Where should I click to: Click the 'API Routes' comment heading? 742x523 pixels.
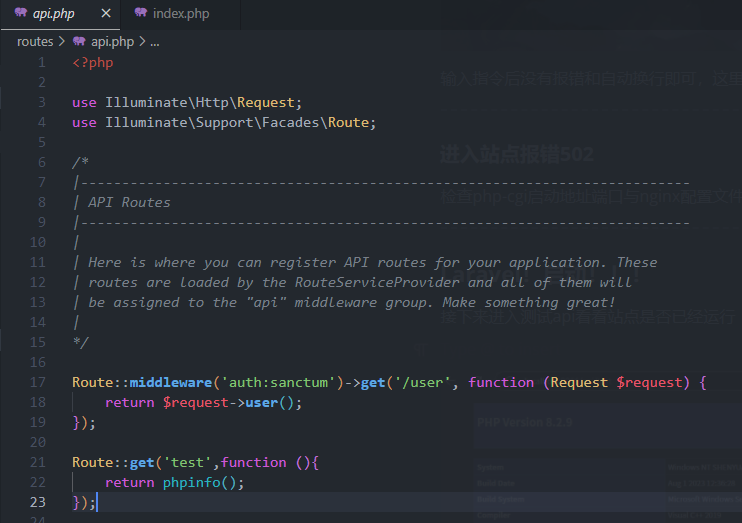point(129,202)
